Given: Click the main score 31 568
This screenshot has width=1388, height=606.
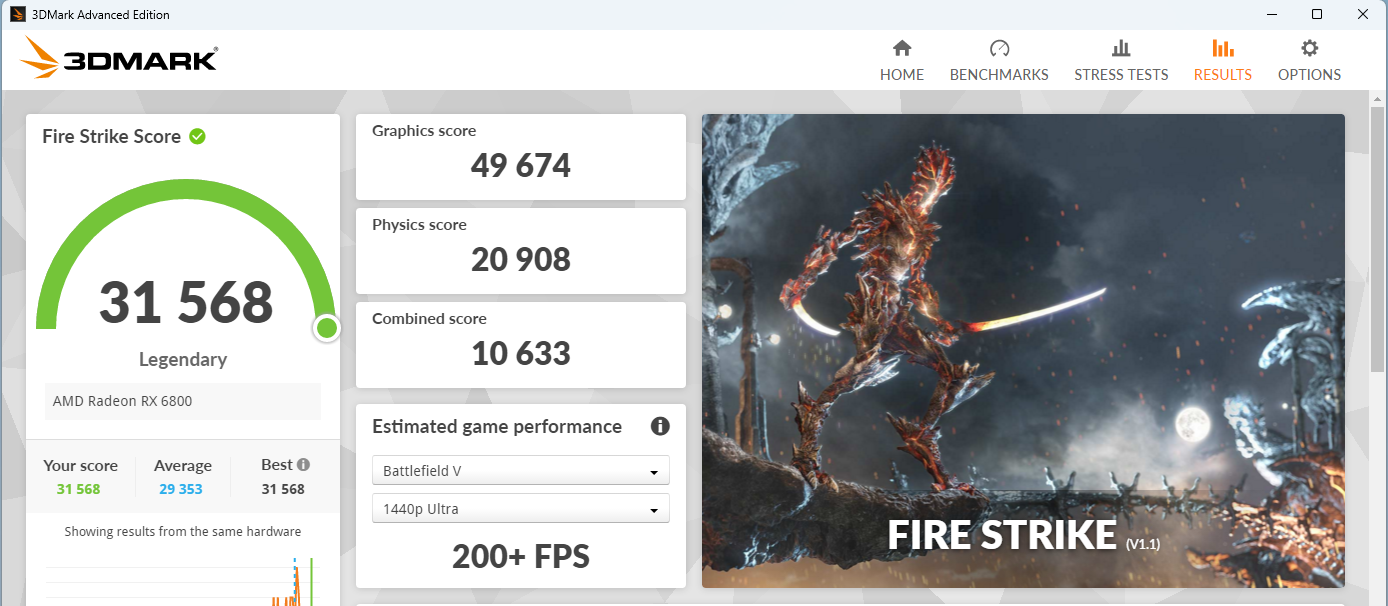Looking at the screenshot, I should click(x=186, y=301).
